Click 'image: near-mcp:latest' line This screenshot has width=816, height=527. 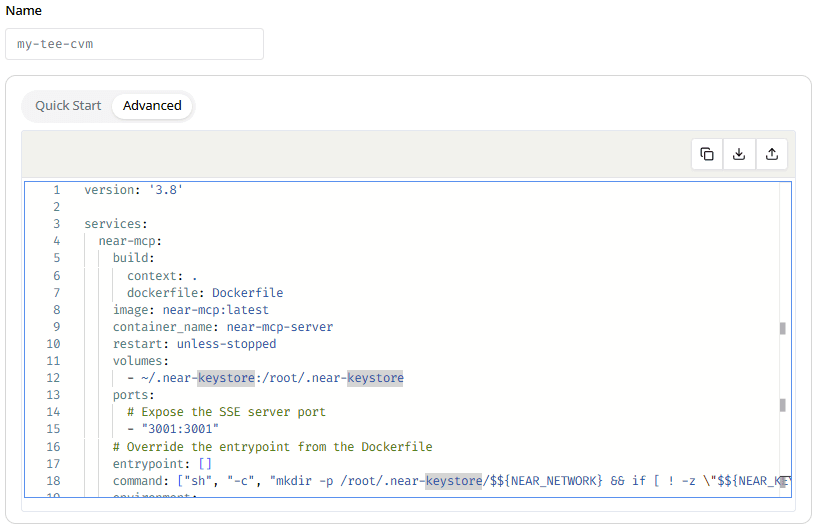tap(190, 310)
